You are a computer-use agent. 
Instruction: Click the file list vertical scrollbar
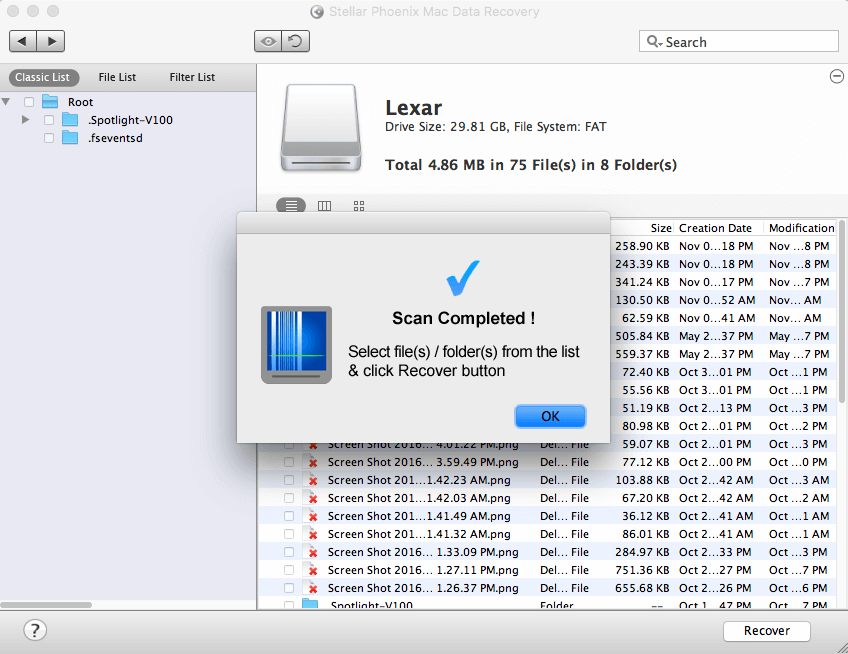(x=842, y=311)
